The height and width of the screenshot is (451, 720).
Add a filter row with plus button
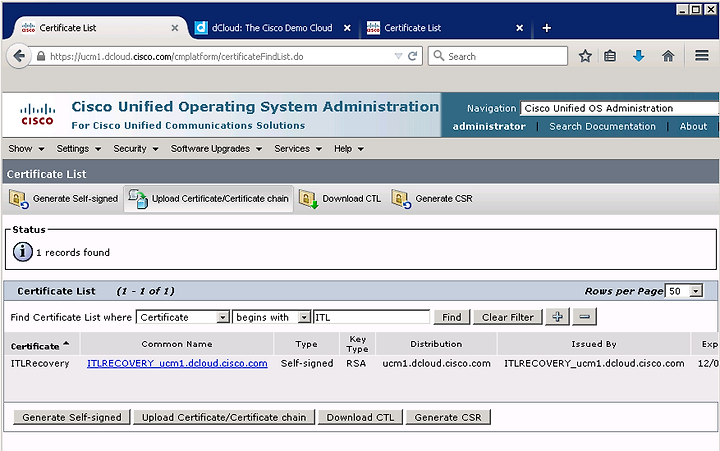click(x=557, y=317)
